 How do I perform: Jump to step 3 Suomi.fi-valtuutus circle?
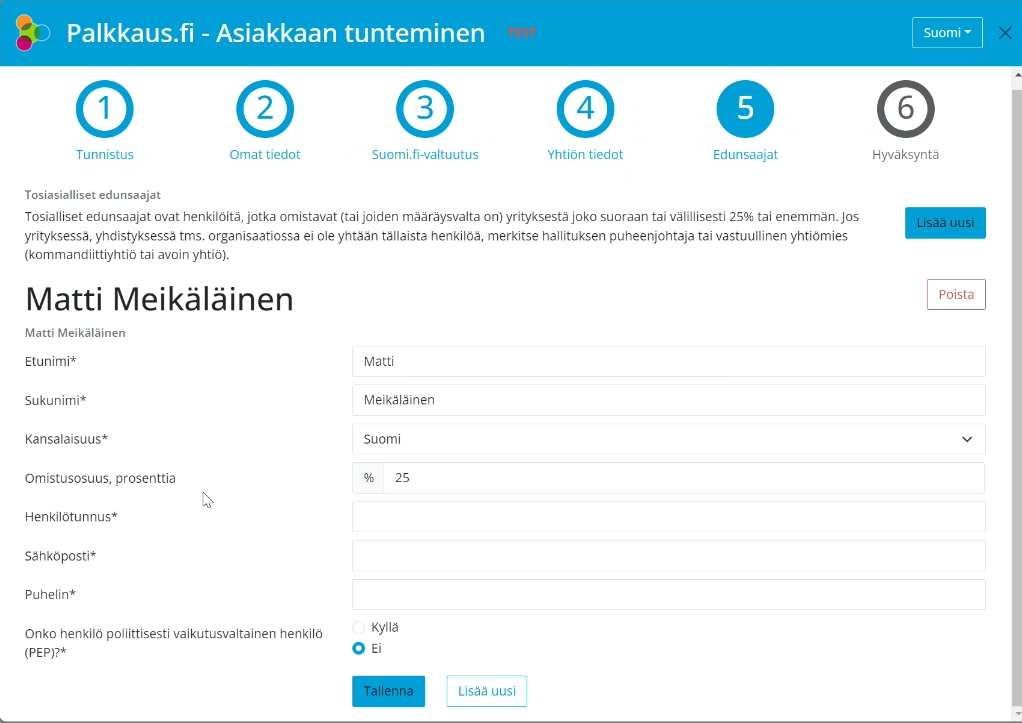(x=425, y=109)
